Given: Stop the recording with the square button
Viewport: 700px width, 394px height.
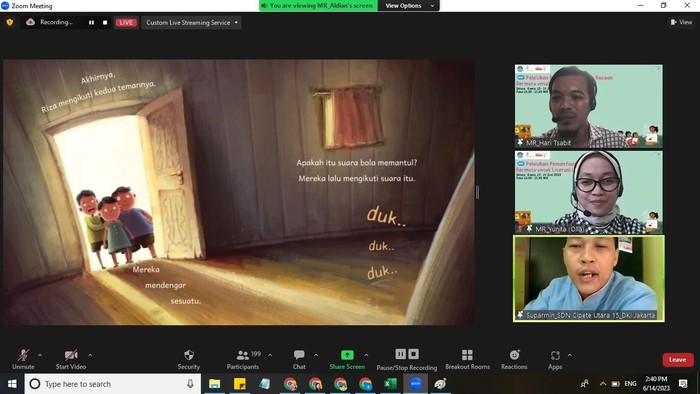Looking at the screenshot, I should pos(105,22).
